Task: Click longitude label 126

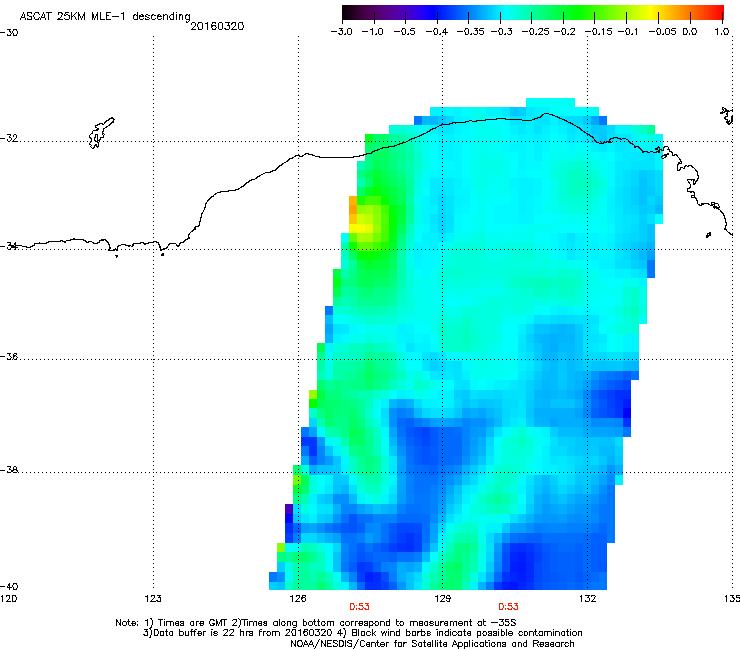Action: coord(298,599)
